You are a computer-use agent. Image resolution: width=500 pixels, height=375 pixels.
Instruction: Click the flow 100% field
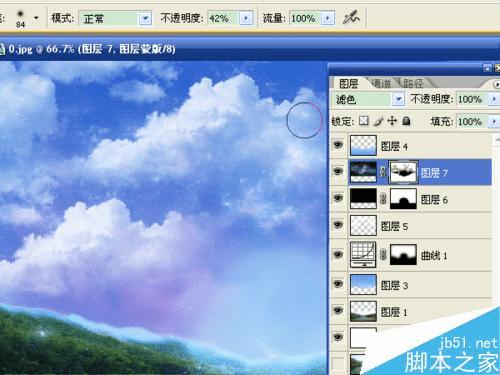point(306,18)
